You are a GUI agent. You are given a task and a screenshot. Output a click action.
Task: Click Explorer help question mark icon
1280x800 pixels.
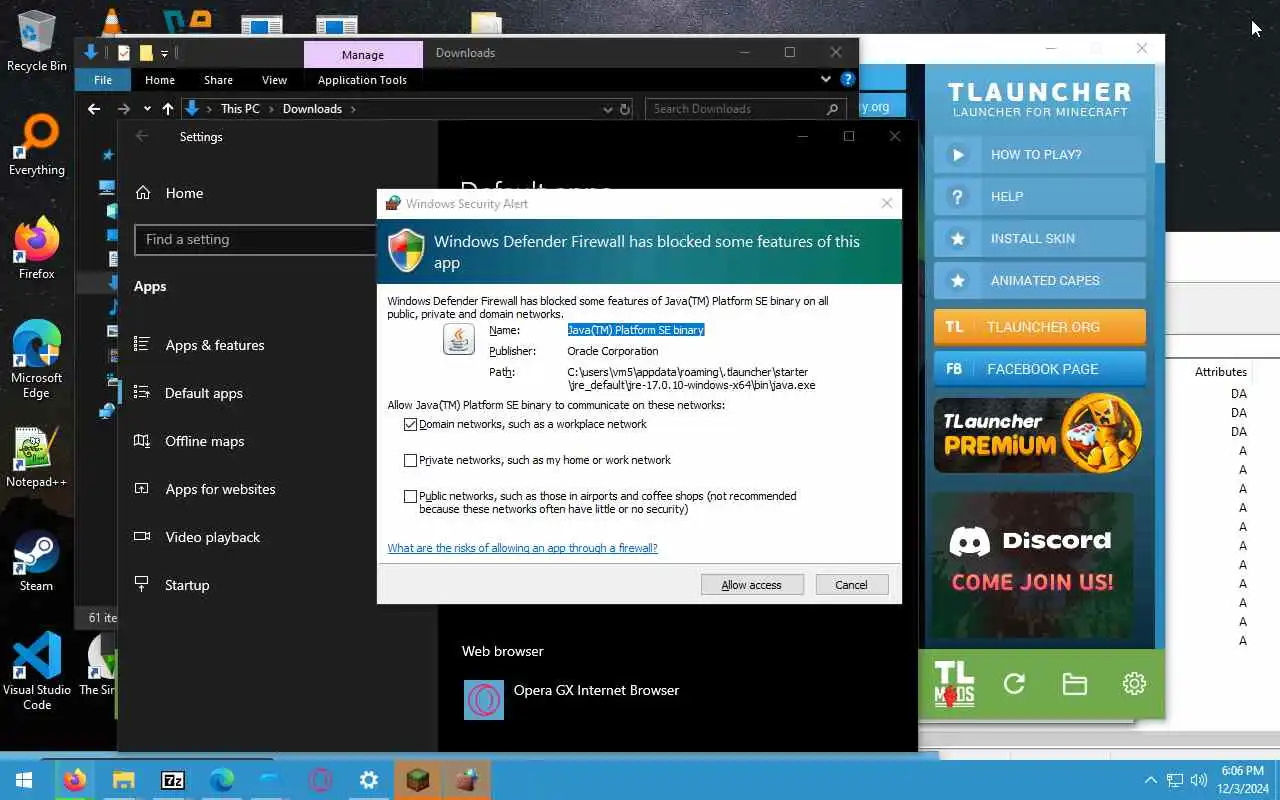point(848,79)
